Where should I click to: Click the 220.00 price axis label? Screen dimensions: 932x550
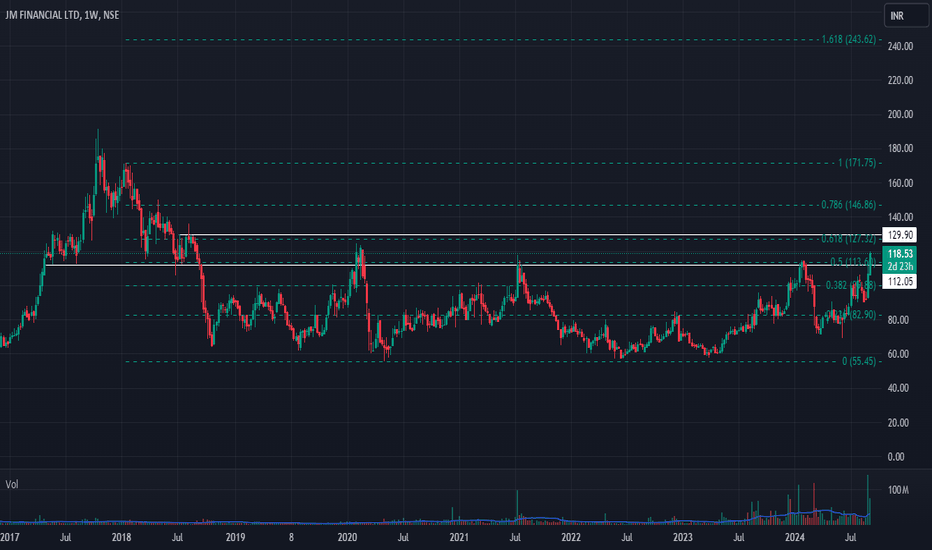(900, 80)
